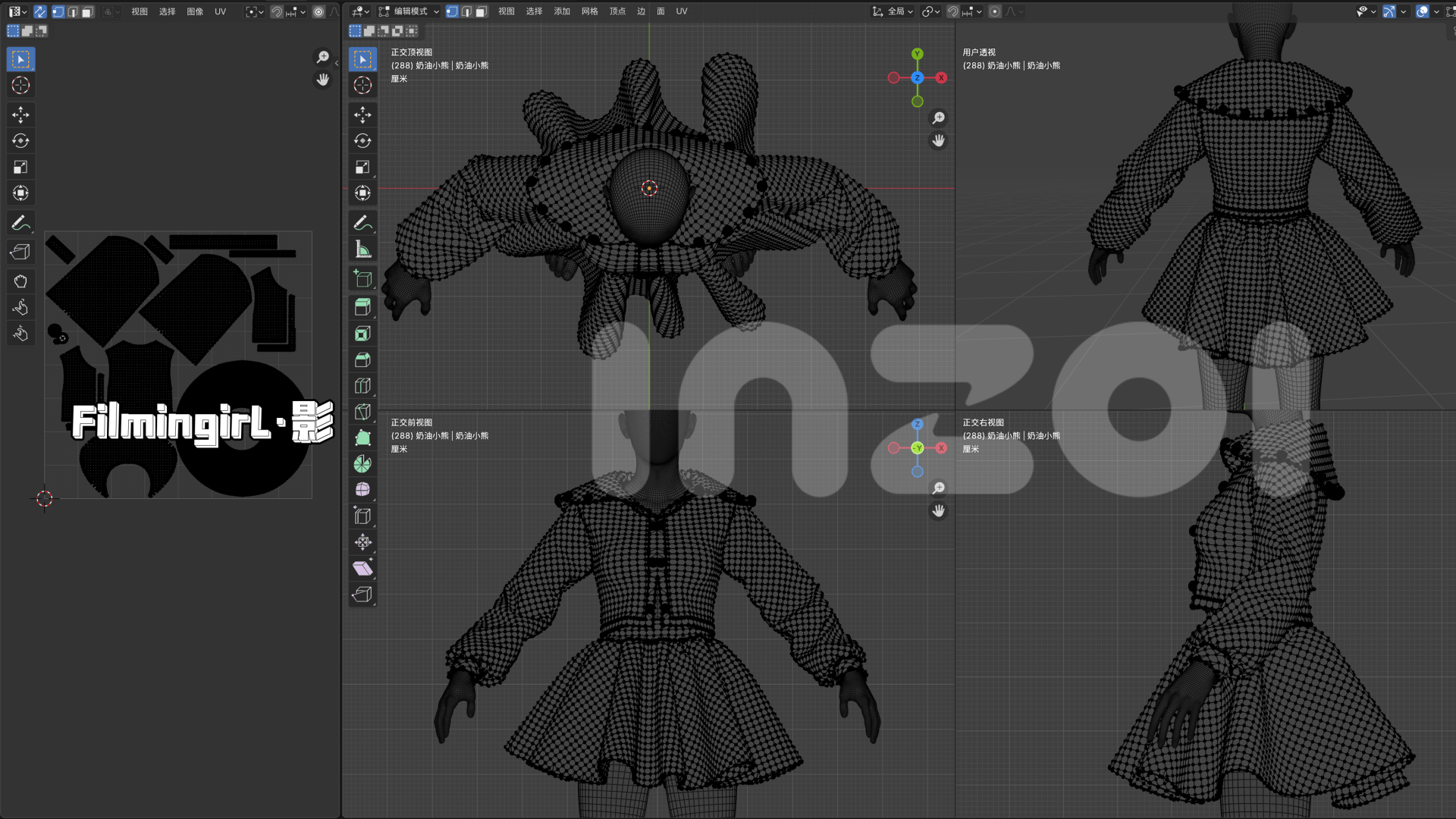
Task: Select the UV Grab sculpt tool
Action: (20, 281)
